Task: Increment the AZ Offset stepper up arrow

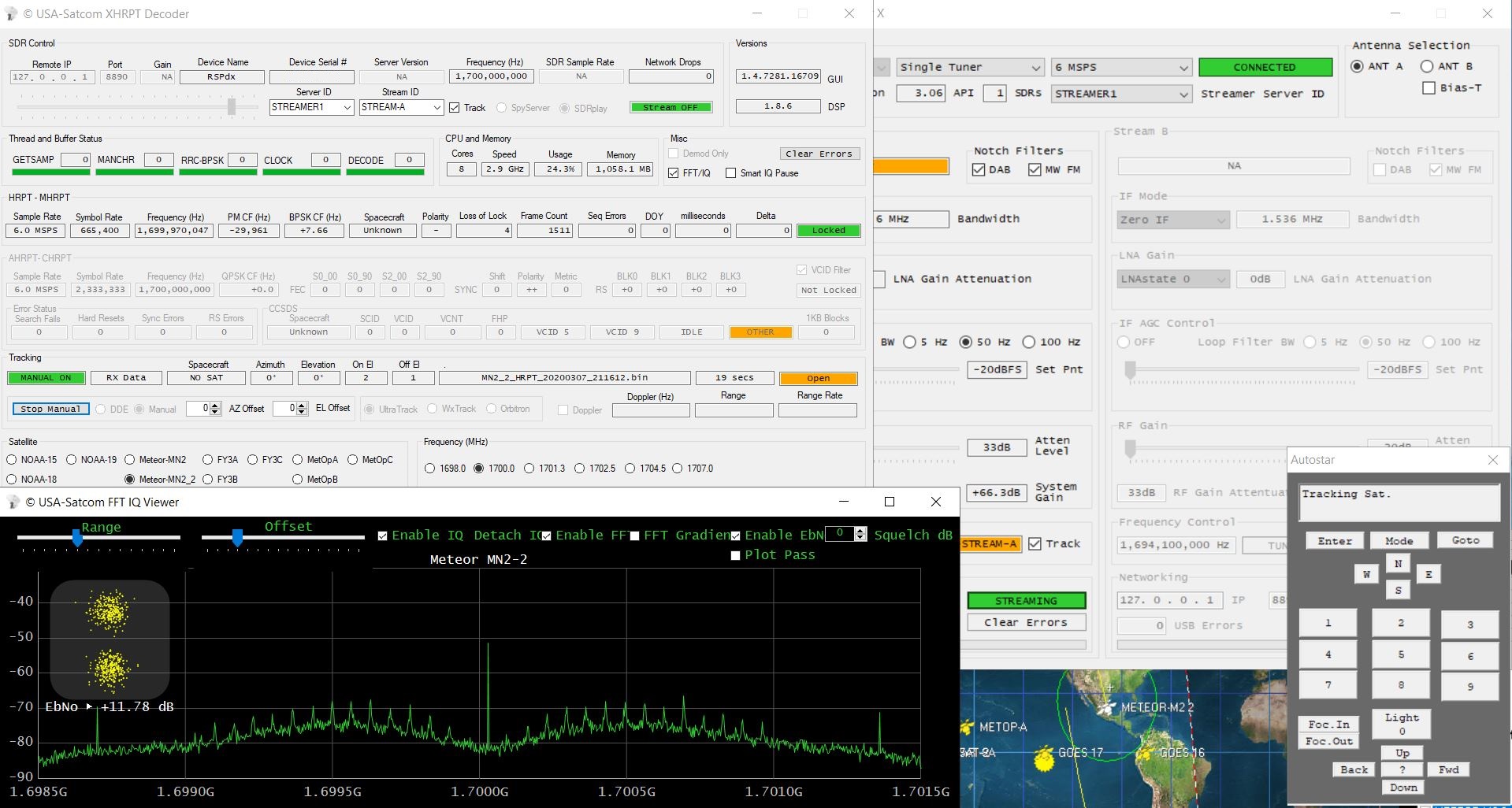Action: click(x=215, y=405)
